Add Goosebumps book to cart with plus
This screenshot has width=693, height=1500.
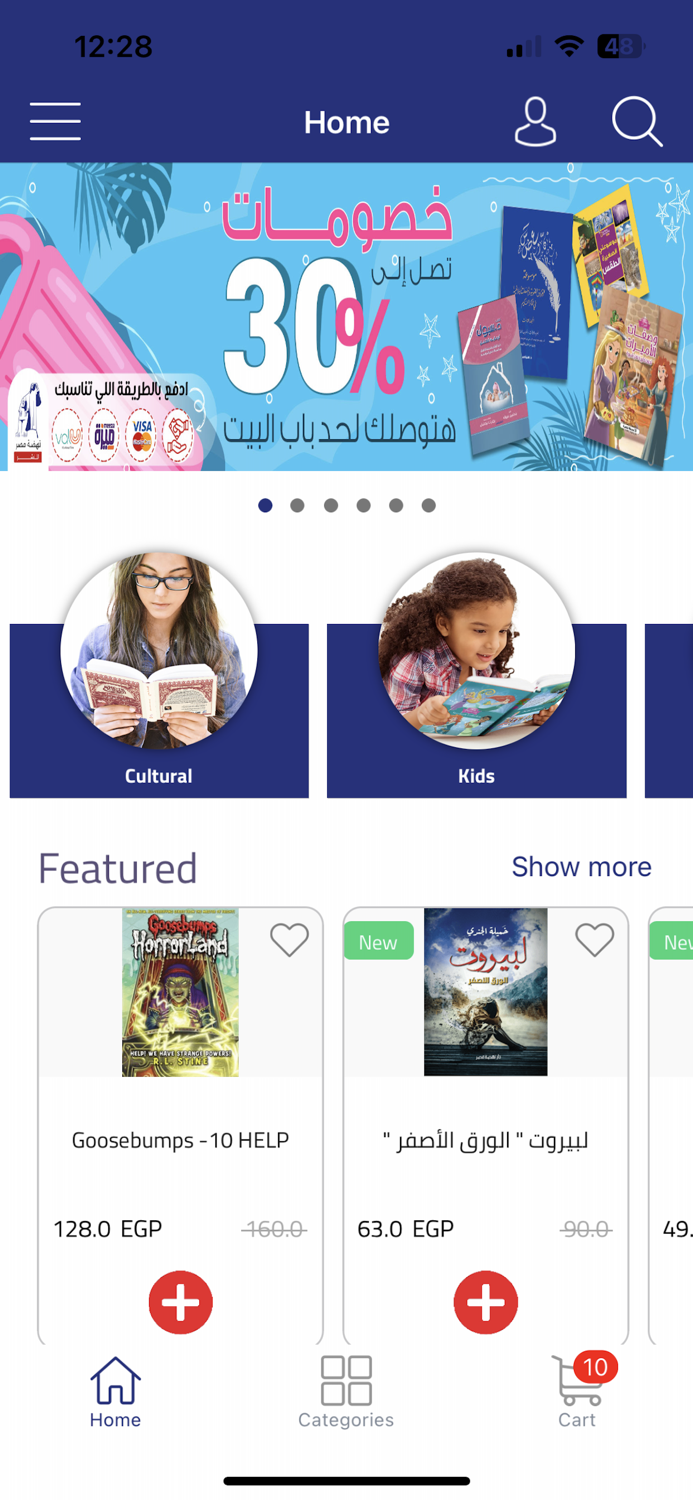[181, 1303]
